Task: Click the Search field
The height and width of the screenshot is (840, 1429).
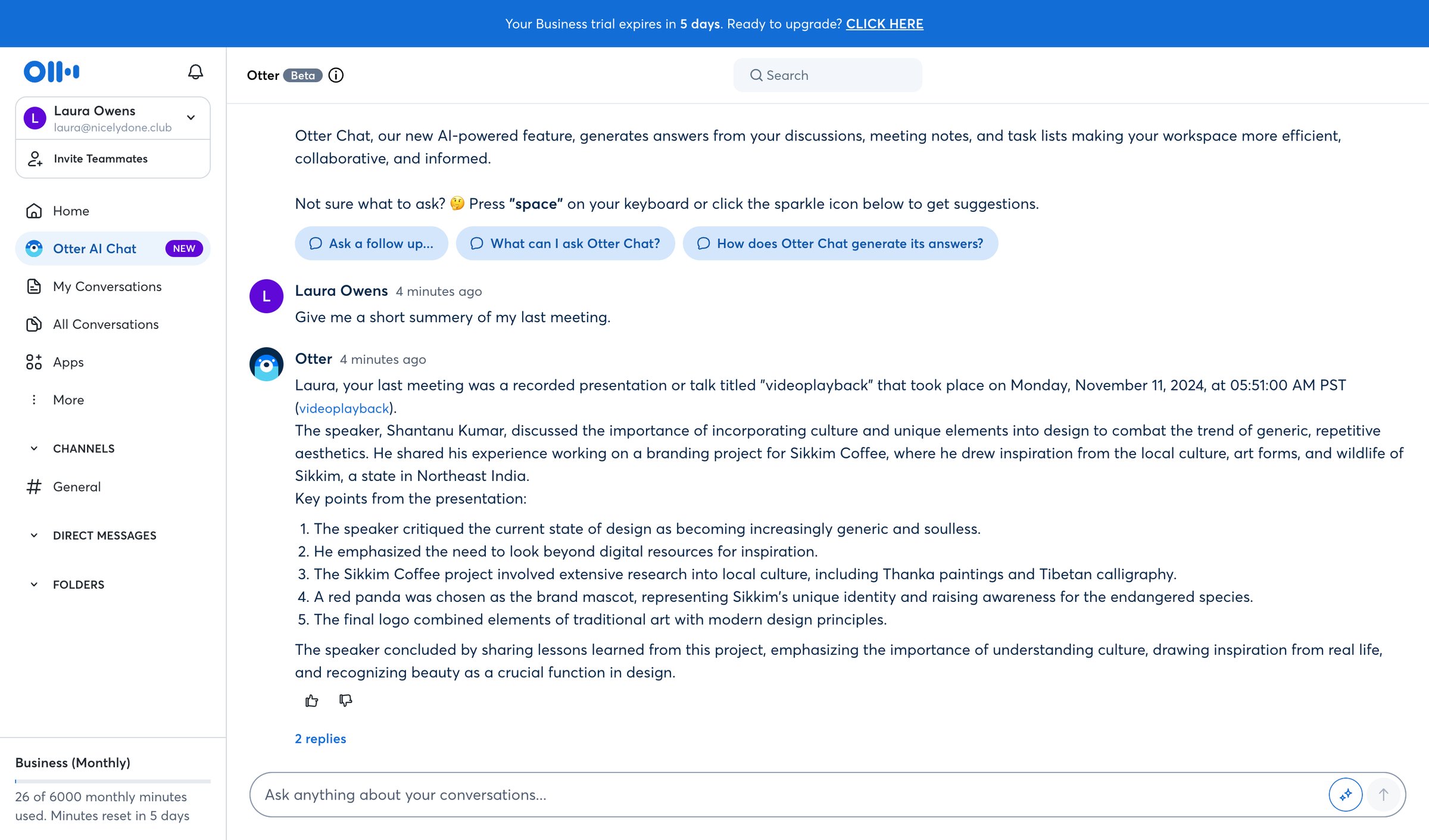Action: click(x=828, y=75)
